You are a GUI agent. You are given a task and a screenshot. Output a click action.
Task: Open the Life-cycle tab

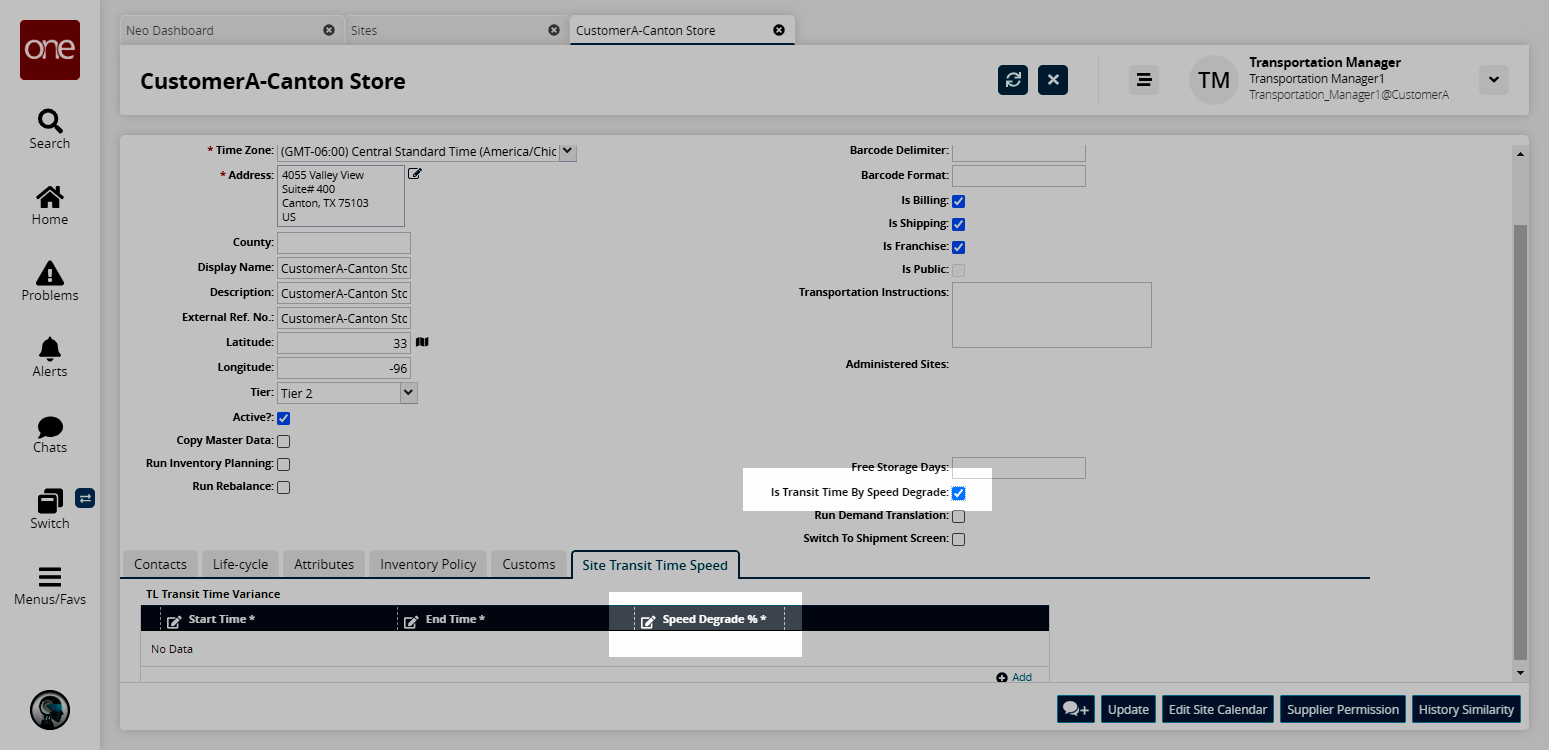[x=240, y=564]
